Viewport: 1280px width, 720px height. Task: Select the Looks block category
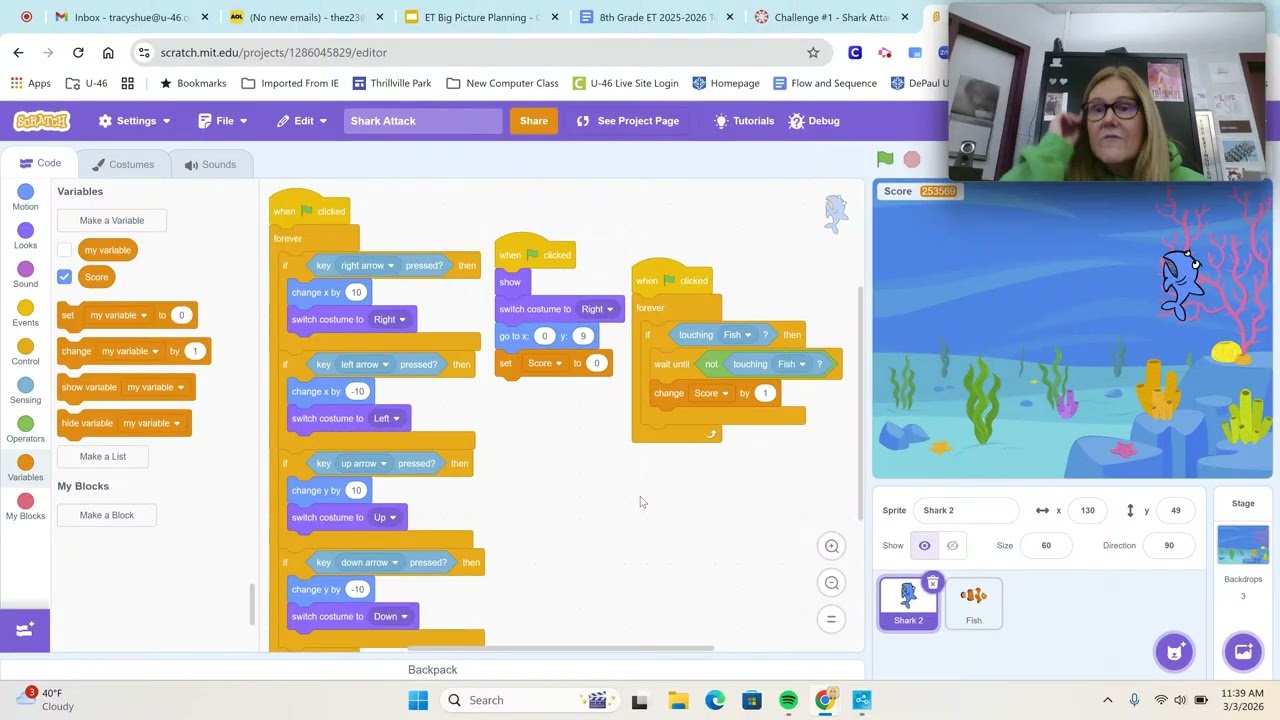click(25, 237)
